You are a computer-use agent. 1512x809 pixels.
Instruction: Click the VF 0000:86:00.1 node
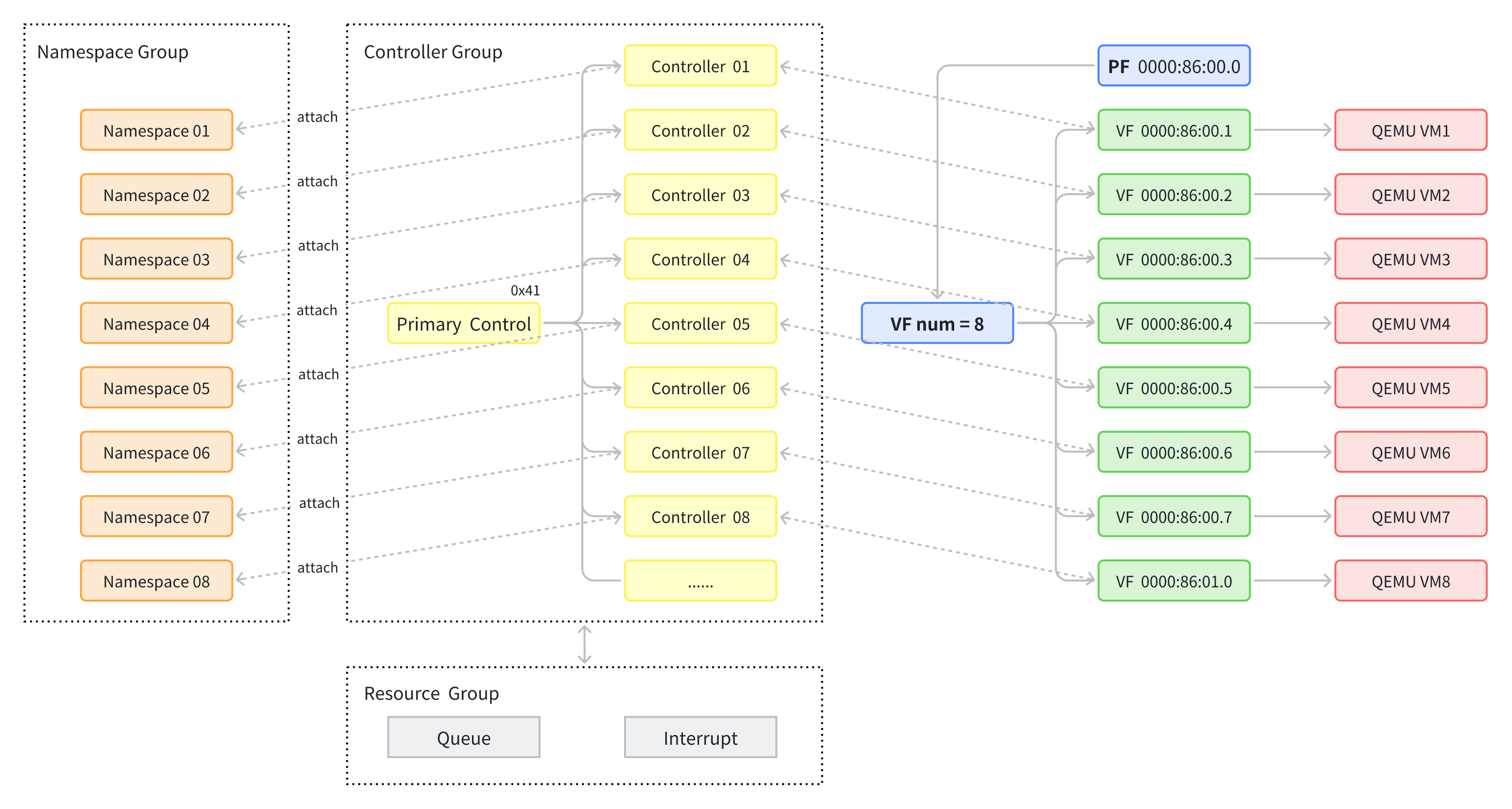[1173, 130]
